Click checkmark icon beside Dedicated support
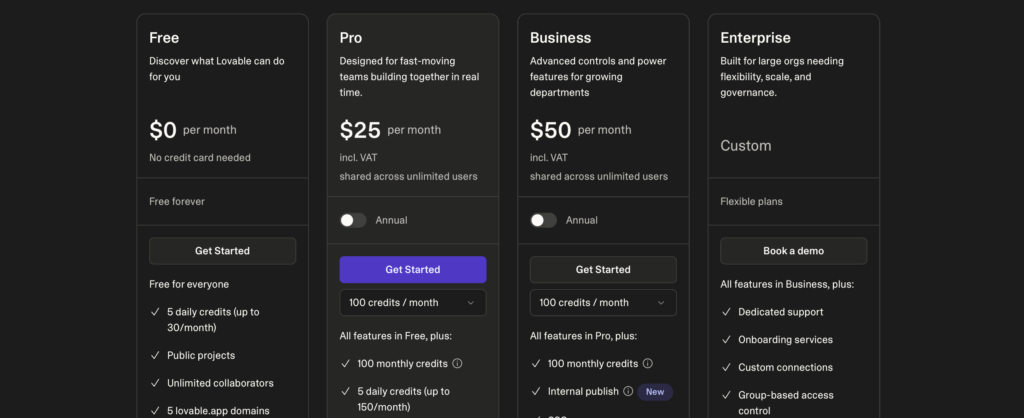Image resolution: width=1024 pixels, height=418 pixels. pyautogui.click(x=726, y=312)
